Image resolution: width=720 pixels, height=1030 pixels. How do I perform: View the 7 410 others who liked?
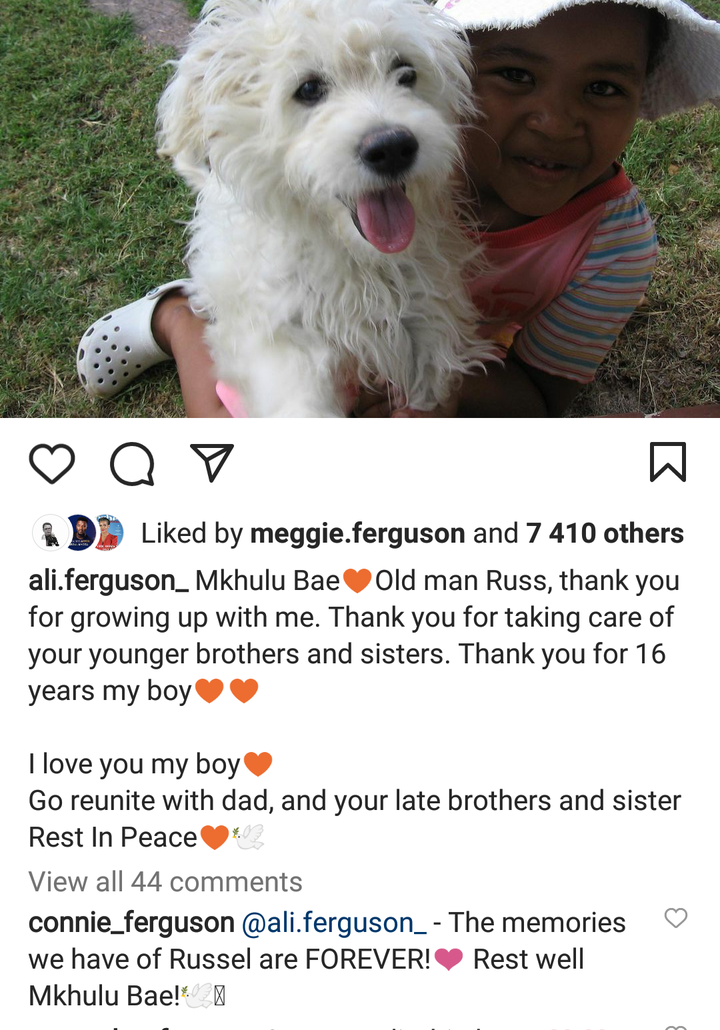(604, 533)
